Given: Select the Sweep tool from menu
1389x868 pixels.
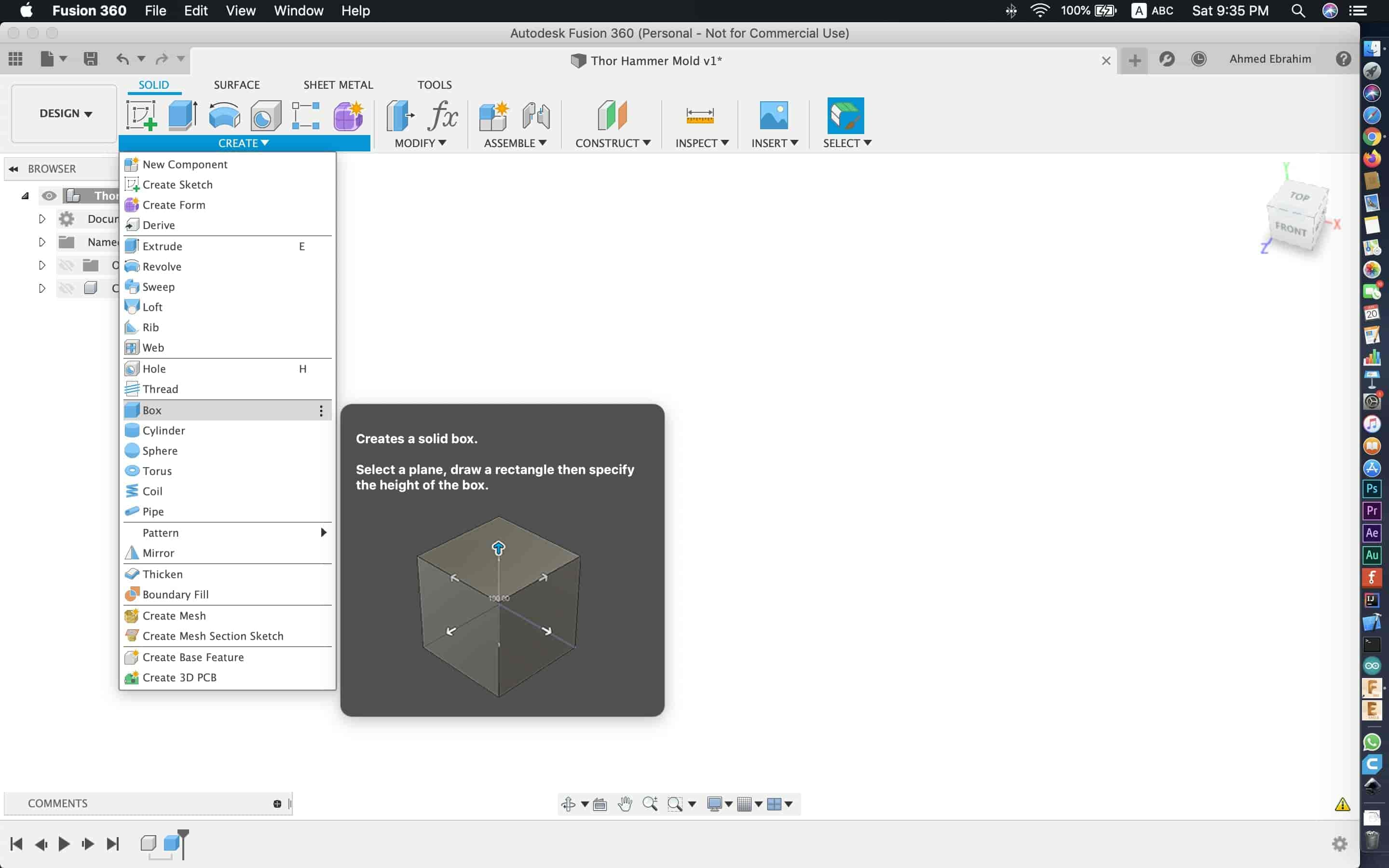Looking at the screenshot, I should pyautogui.click(x=159, y=287).
